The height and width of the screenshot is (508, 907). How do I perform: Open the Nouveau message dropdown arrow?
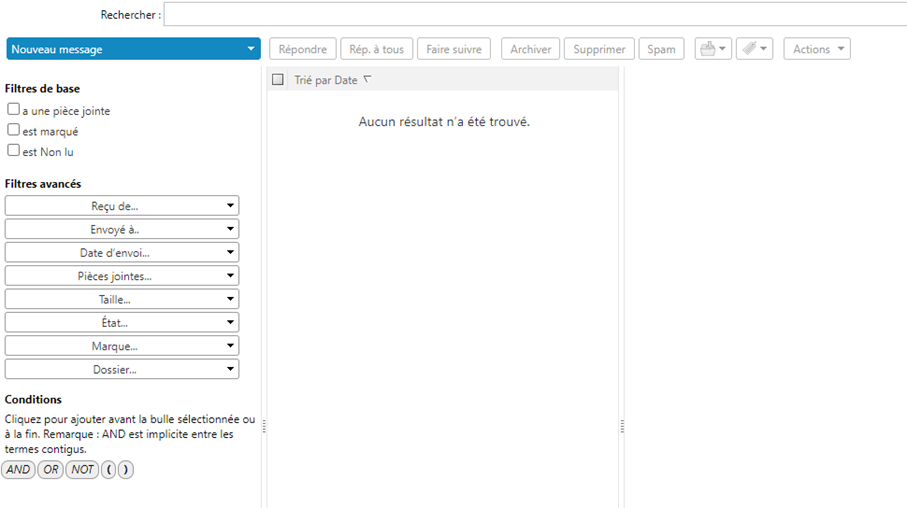pyautogui.click(x=250, y=49)
